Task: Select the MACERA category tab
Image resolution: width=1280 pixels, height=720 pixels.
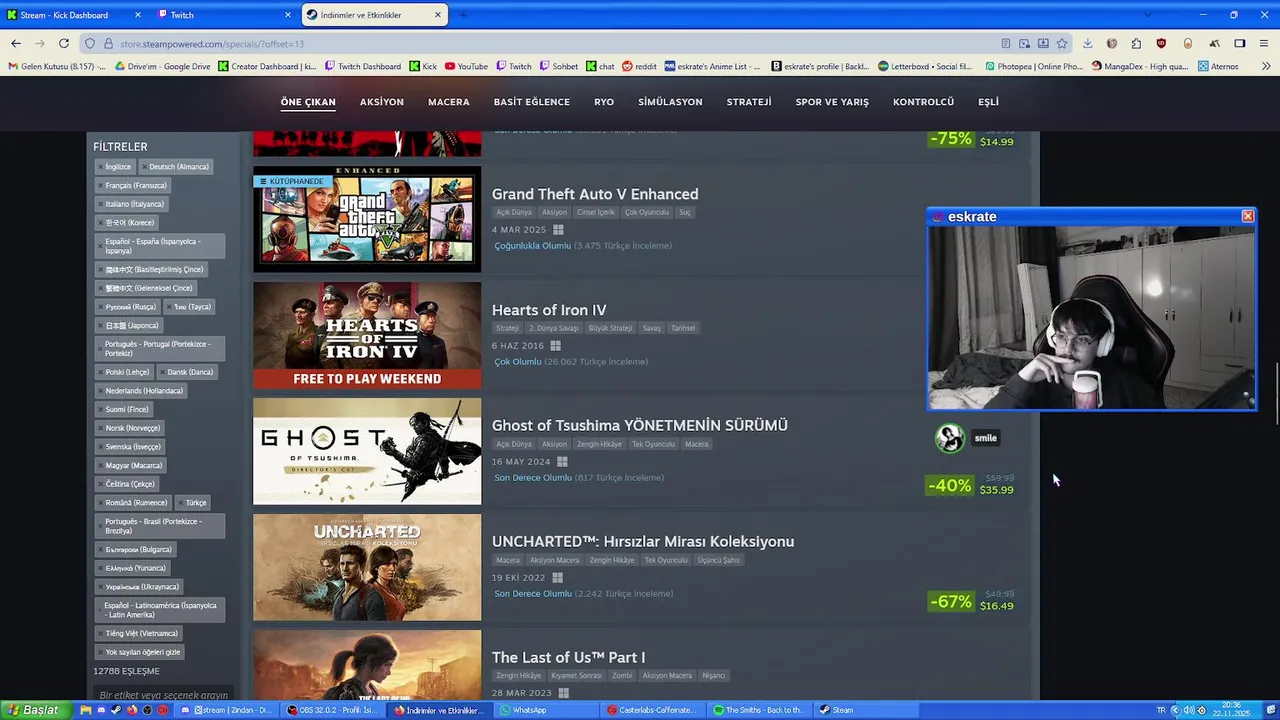Action: pos(448,102)
